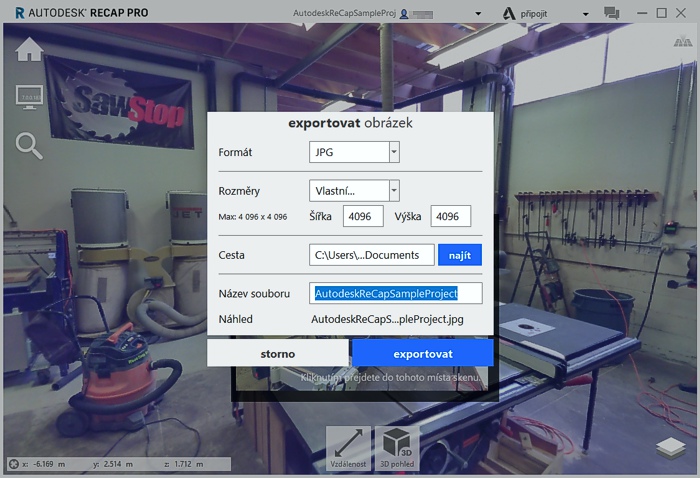
Task: Expand the Formát JPG dropdown
Action: (394, 152)
